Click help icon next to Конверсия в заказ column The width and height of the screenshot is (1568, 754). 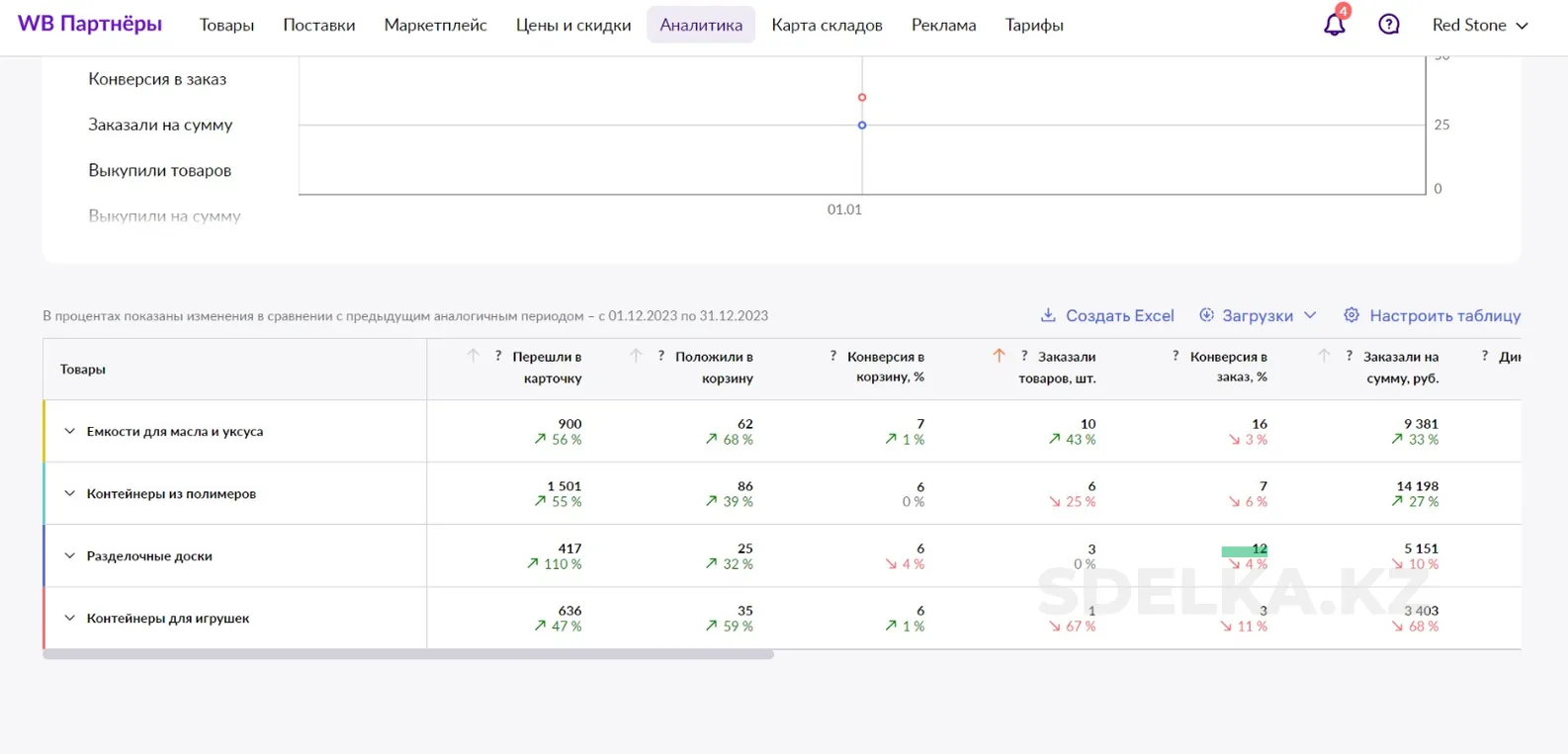point(1175,356)
